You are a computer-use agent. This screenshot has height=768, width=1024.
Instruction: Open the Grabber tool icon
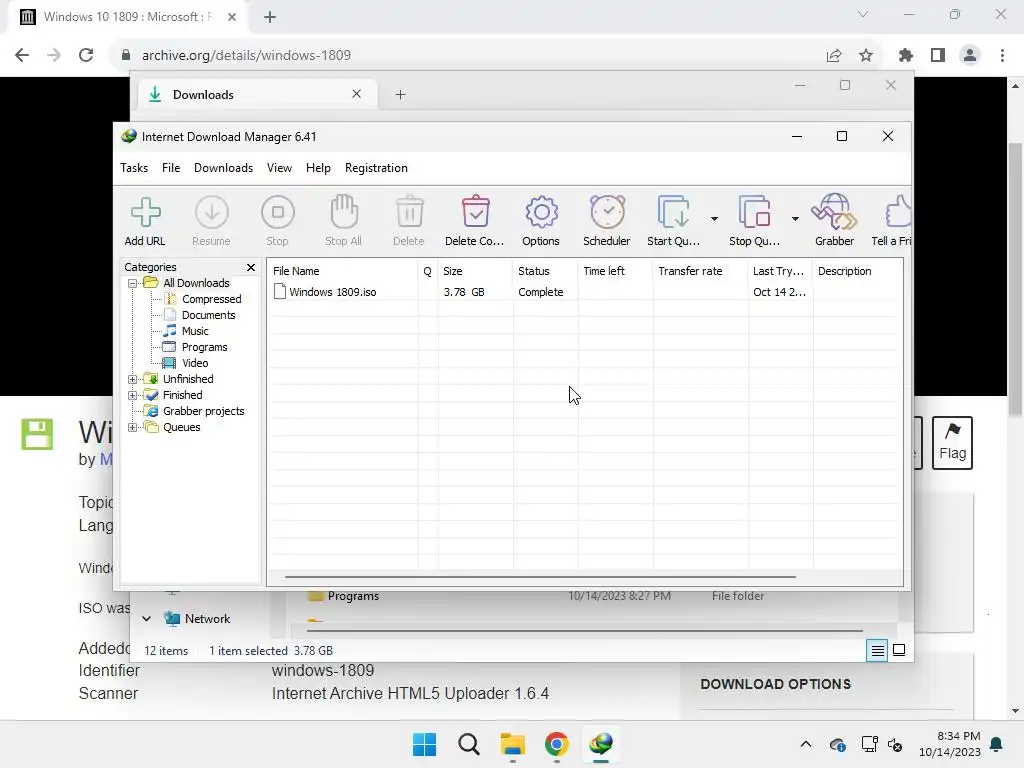pos(834,220)
